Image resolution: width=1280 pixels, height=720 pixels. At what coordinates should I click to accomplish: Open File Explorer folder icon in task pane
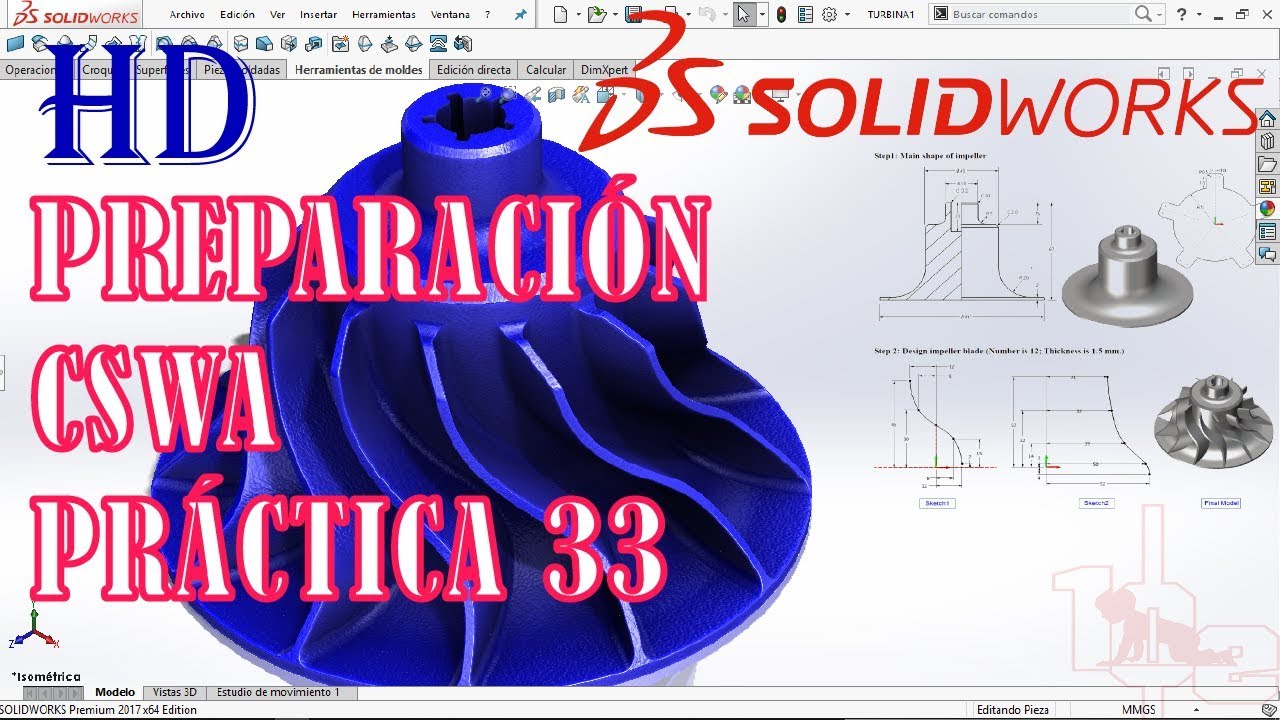coord(1267,164)
